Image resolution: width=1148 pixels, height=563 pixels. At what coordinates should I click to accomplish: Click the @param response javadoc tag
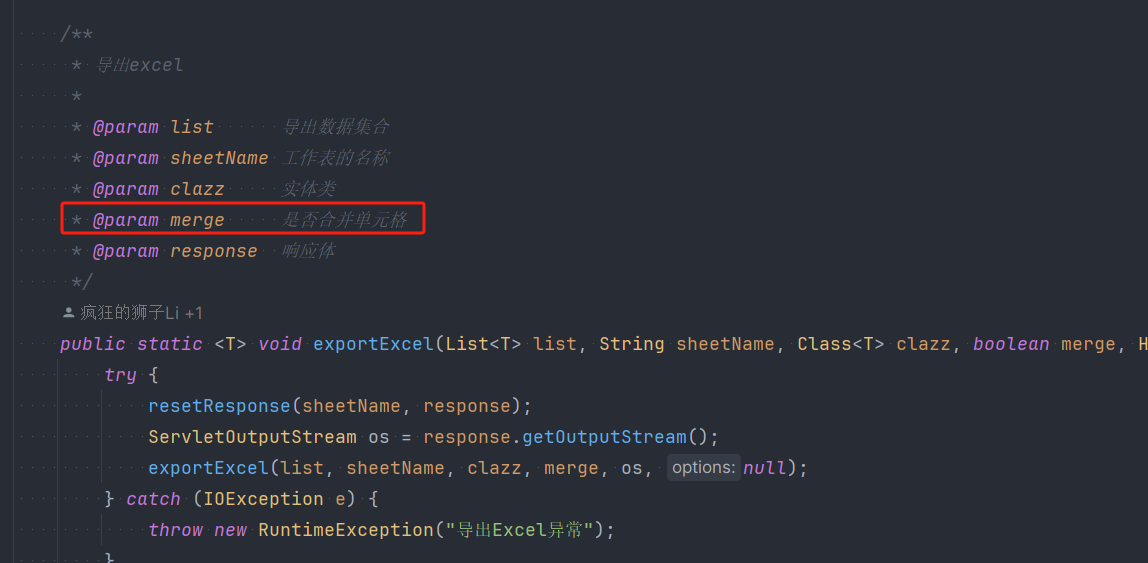click(125, 251)
